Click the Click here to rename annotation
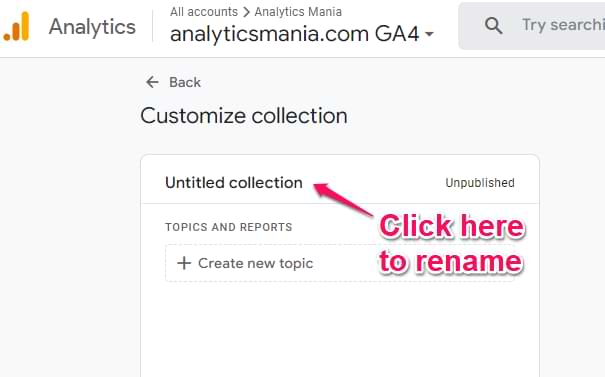The image size is (605, 377). click(x=451, y=244)
